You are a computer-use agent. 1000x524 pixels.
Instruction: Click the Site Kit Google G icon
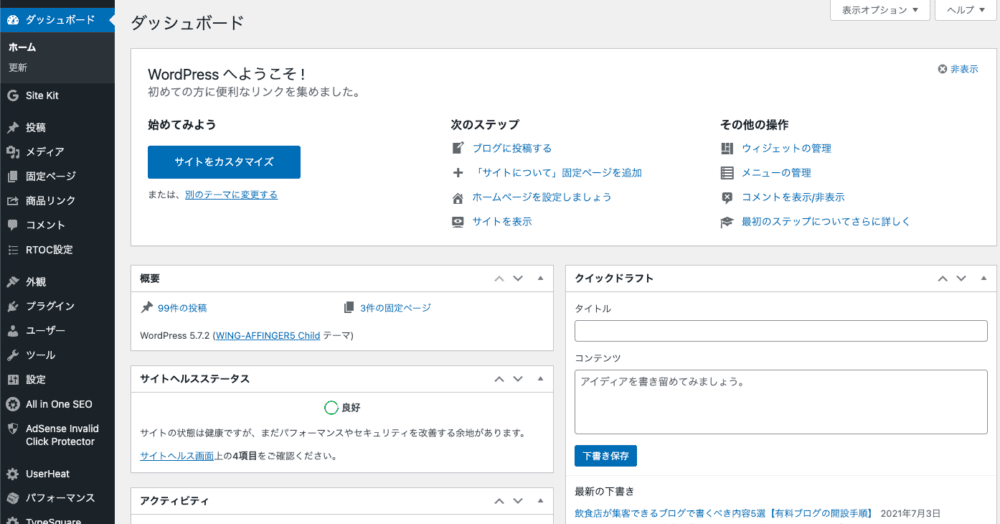13,96
